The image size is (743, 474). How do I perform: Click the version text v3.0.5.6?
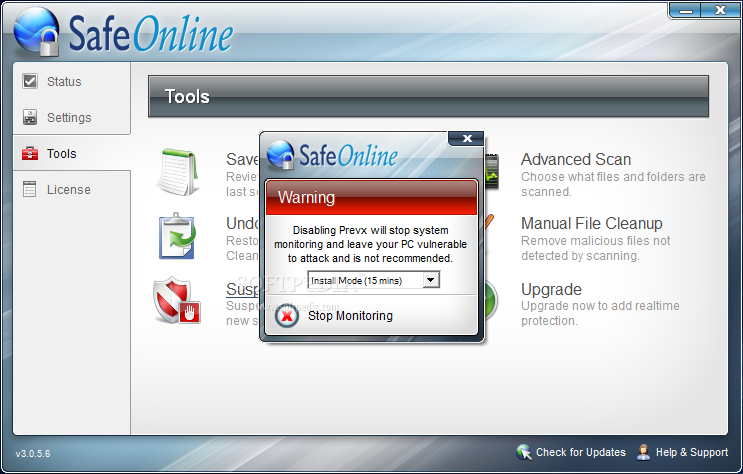click(33, 454)
